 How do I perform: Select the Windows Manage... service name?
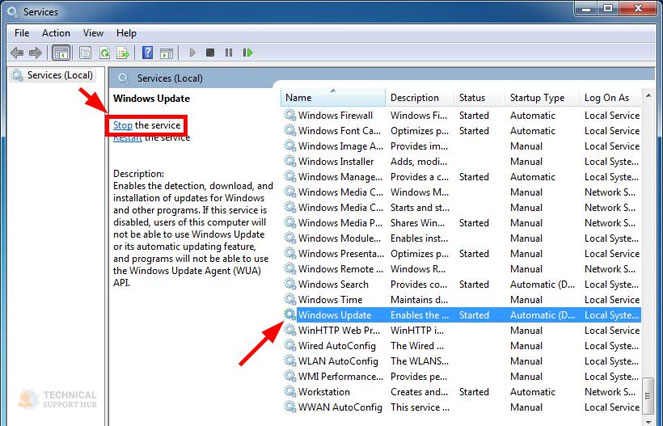340,177
